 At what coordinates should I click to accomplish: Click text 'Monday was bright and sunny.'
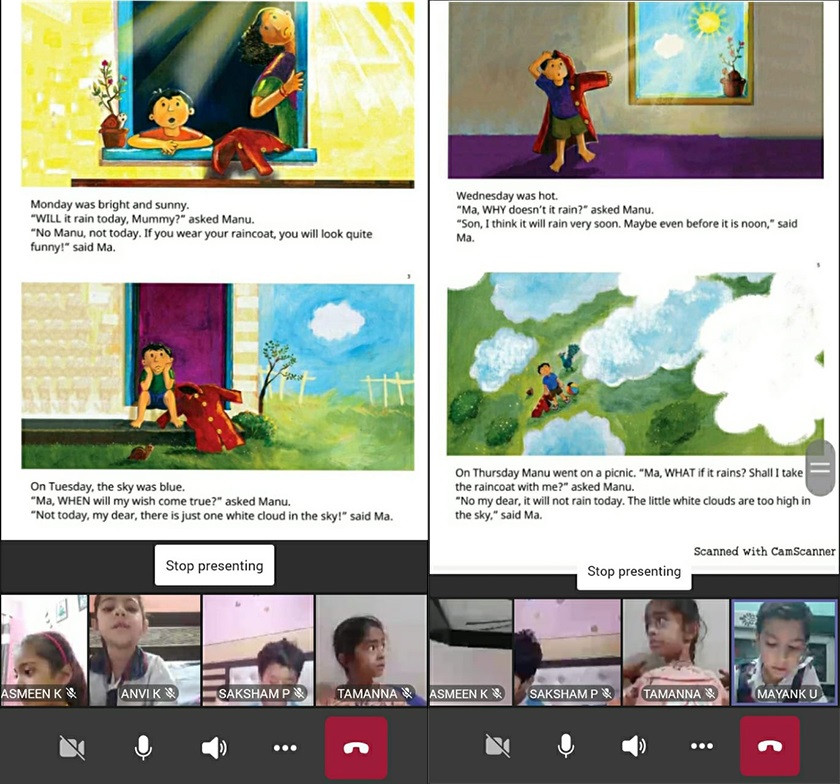click(x=109, y=205)
